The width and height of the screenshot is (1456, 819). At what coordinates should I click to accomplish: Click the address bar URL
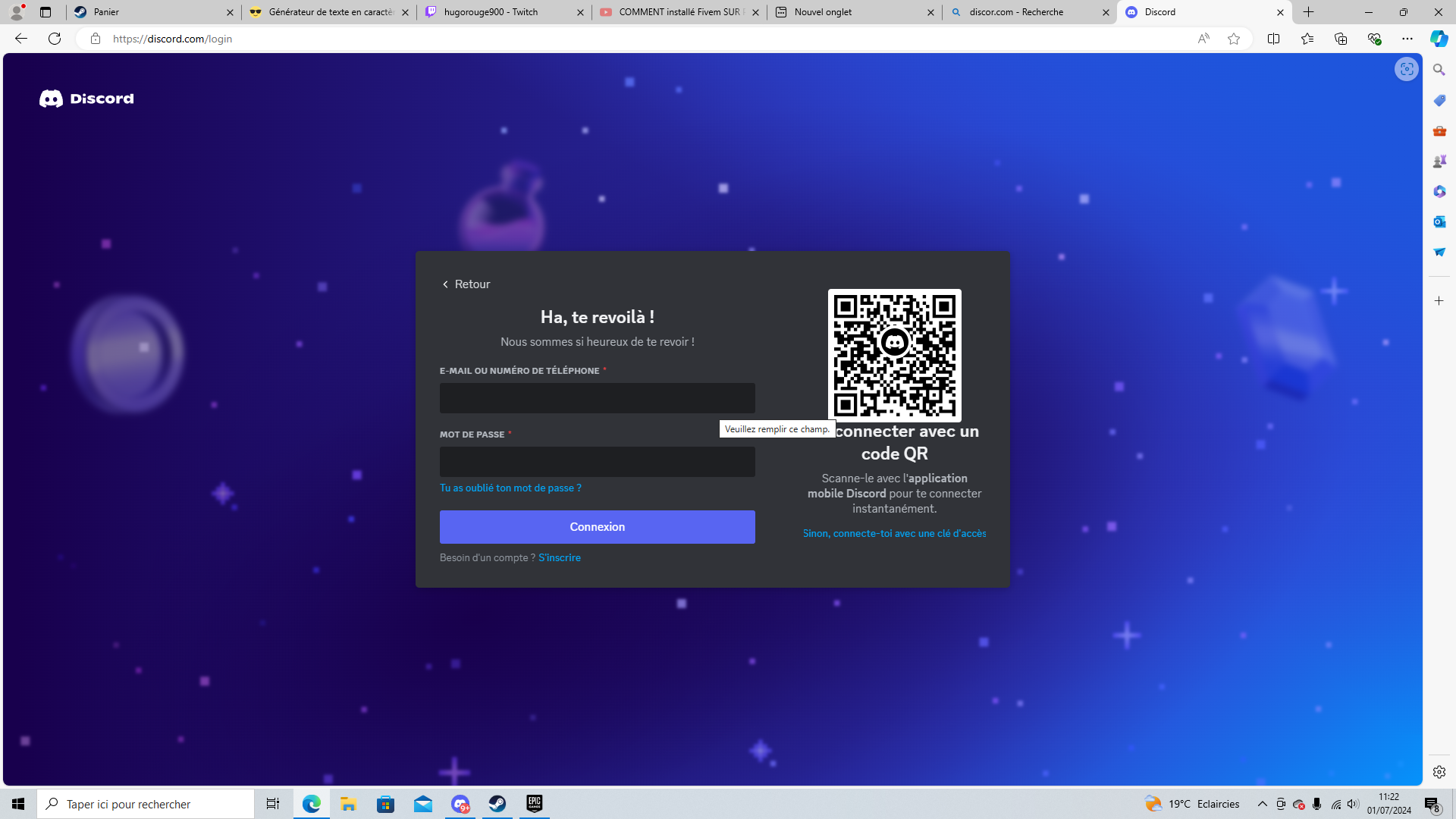pos(173,39)
